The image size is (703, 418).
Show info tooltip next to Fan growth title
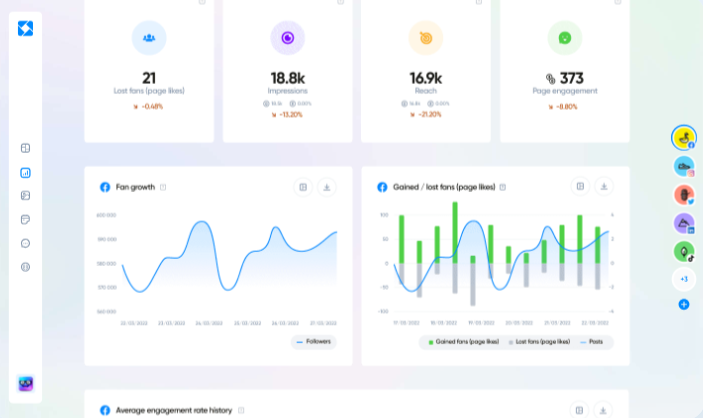(x=163, y=187)
